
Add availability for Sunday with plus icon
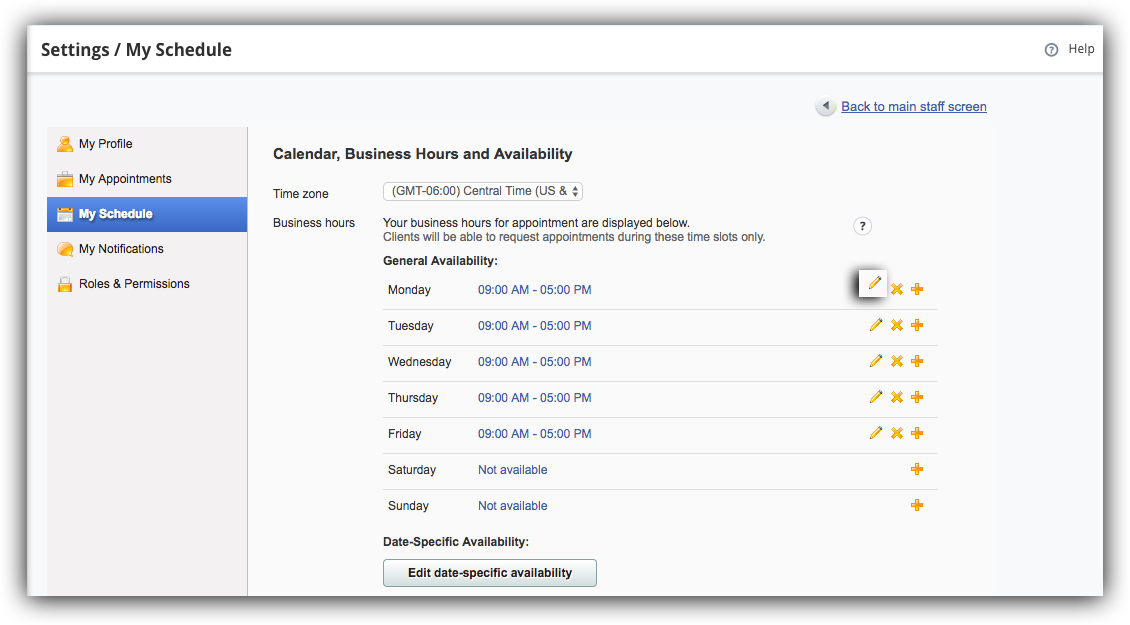(917, 505)
